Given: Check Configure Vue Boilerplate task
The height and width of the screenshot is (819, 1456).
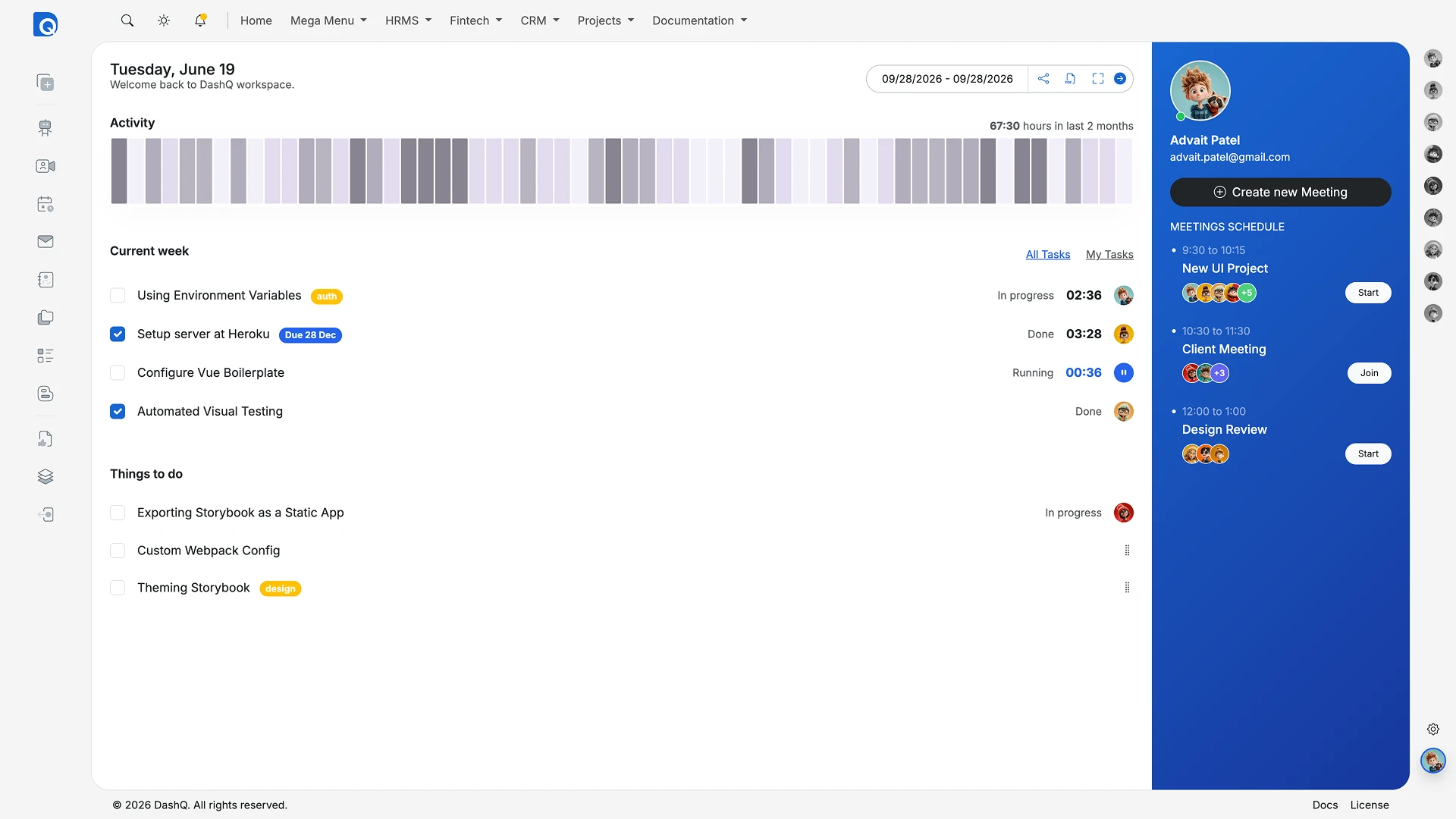Looking at the screenshot, I should (x=118, y=373).
